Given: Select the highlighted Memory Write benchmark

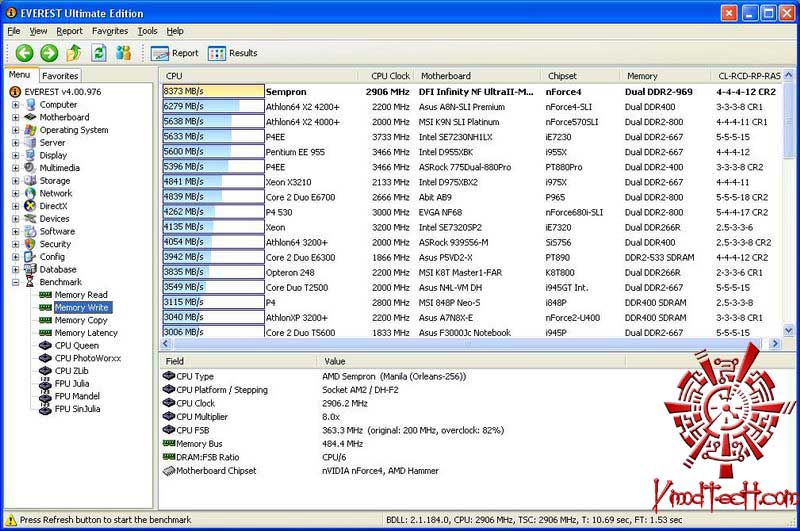Looking at the screenshot, I should tap(82, 308).
